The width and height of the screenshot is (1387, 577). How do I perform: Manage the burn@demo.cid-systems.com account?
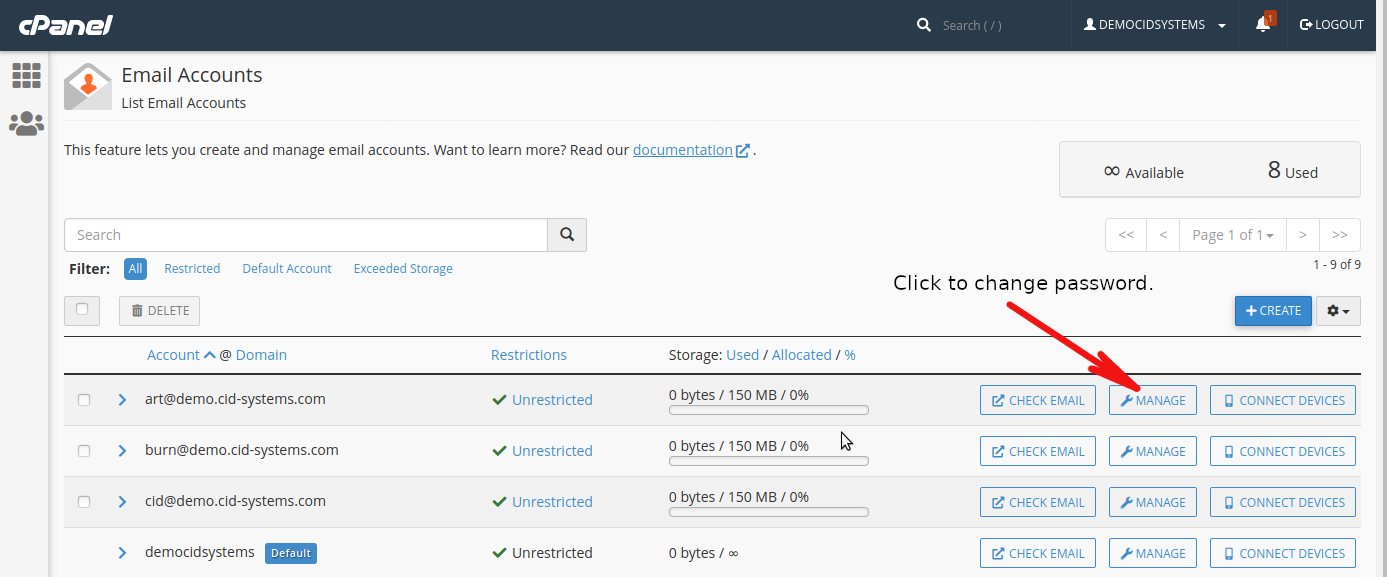pyautogui.click(x=1153, y=451)
